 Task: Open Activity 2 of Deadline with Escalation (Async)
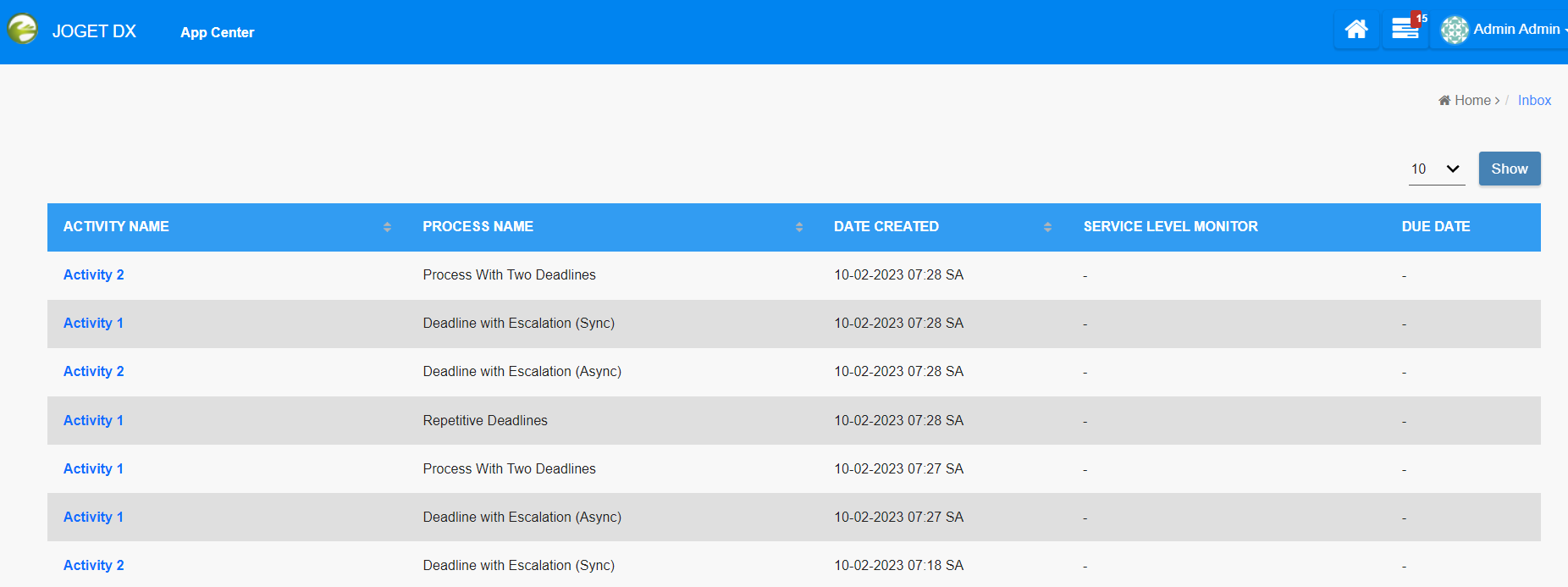[x=93, y=372]
